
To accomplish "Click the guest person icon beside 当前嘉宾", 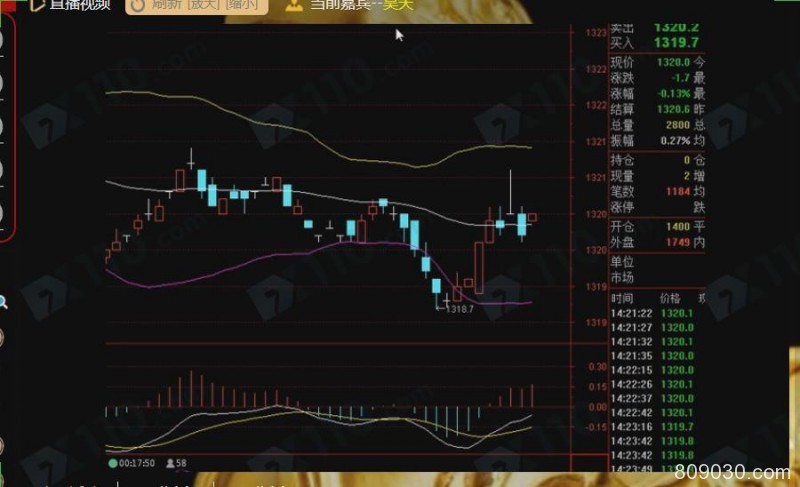I will click(293, 5).
